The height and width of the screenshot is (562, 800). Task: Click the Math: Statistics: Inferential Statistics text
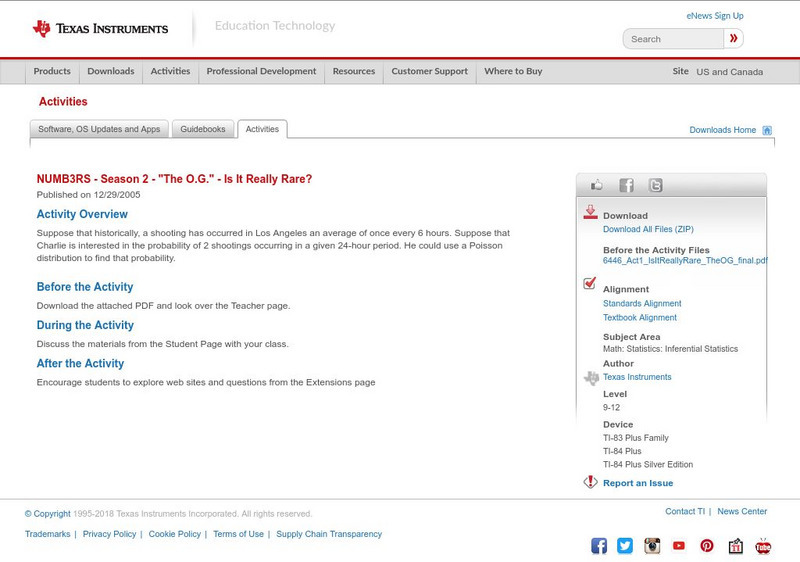pos(670,349)
